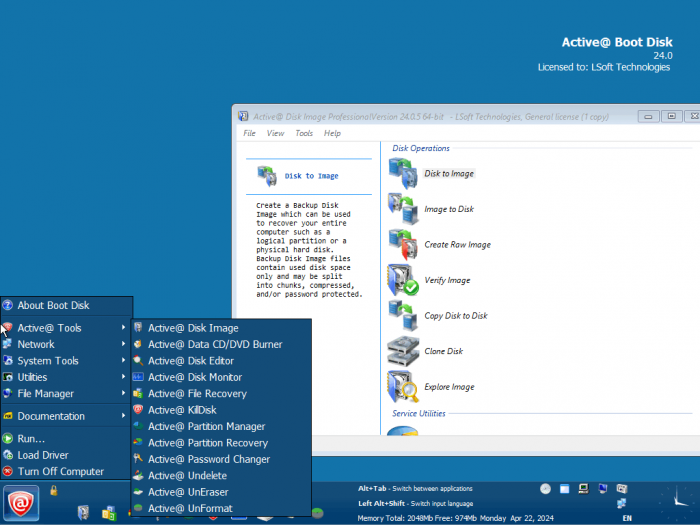The image size is (700, 525).
Task: Launch Active@ KillDisk from submenu
Action: [182, 410]
